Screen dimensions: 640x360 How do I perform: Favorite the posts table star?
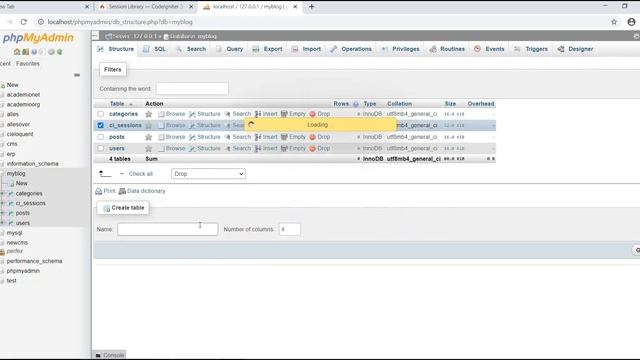pyautogui.click(x=149, y=137)
